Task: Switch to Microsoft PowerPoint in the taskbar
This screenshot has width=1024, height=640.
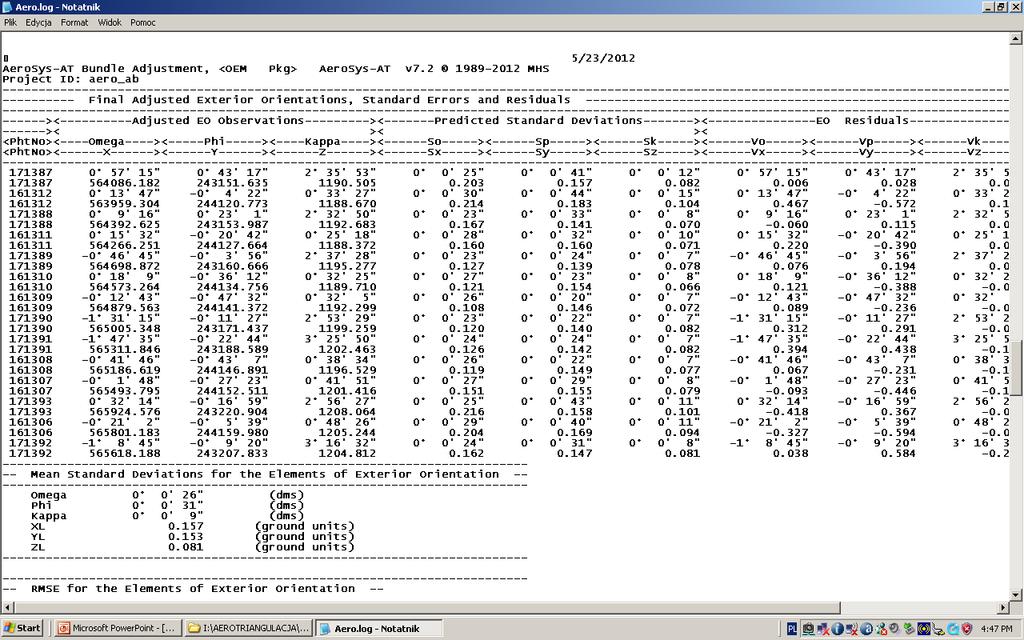Action: 116,628
